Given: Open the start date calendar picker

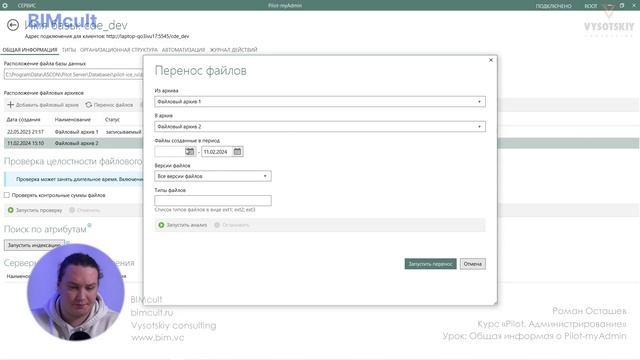Looking at the screenshot, I should coord(190,151).
